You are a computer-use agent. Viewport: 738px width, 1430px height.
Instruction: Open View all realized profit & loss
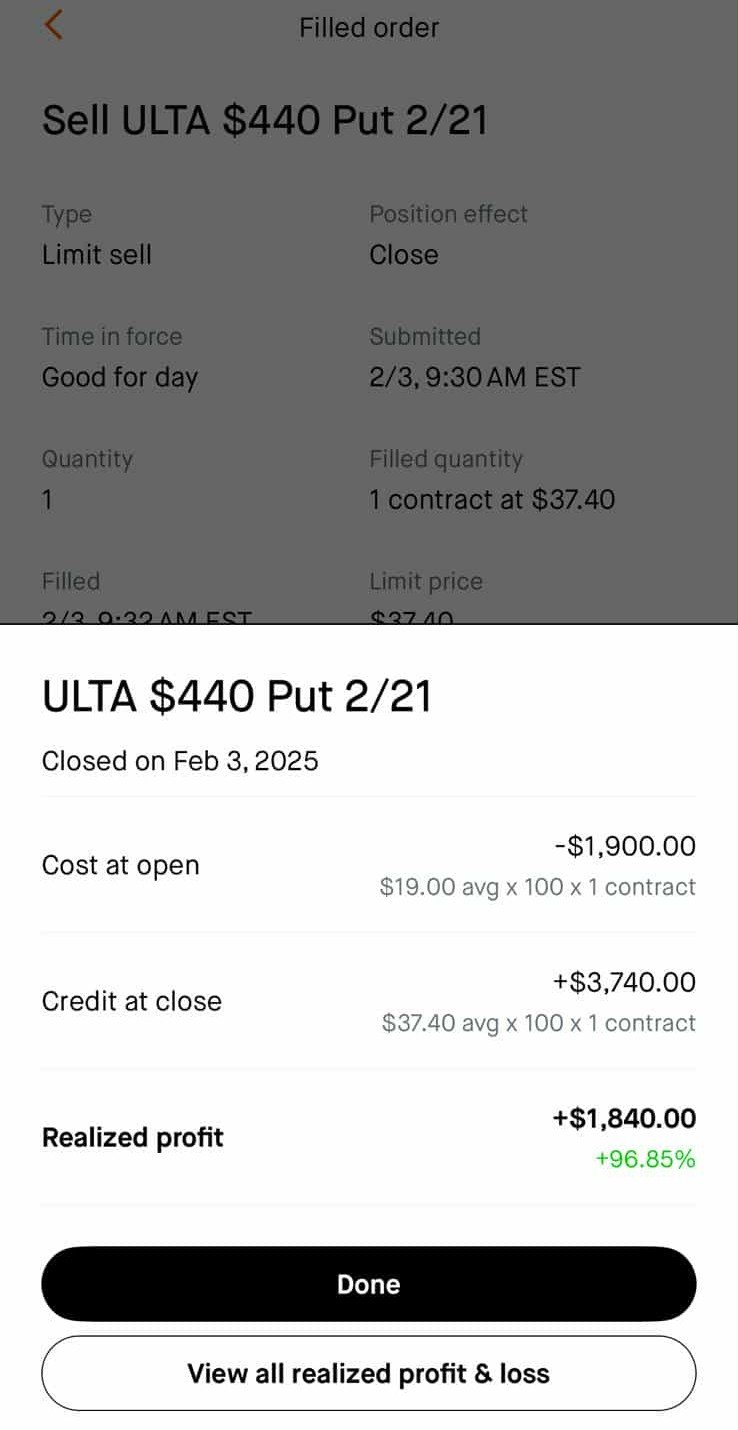coord(368,1373)
